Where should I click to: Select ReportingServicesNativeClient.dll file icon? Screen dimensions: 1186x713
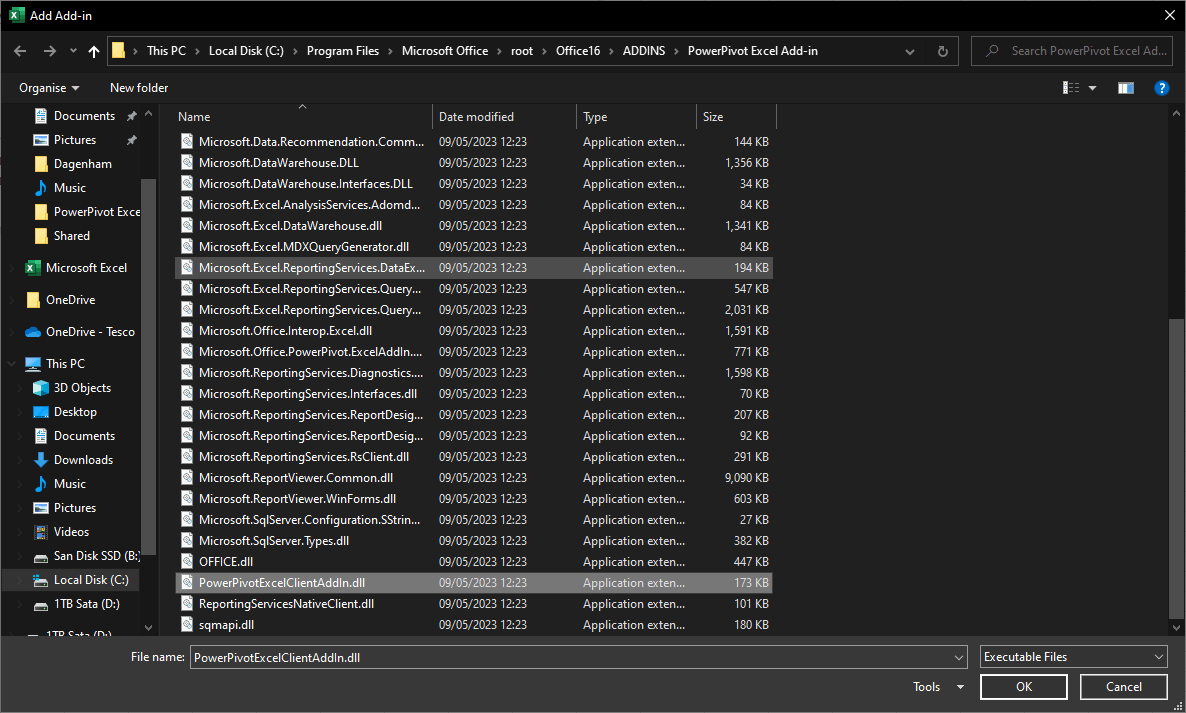[x=187, y=604]
